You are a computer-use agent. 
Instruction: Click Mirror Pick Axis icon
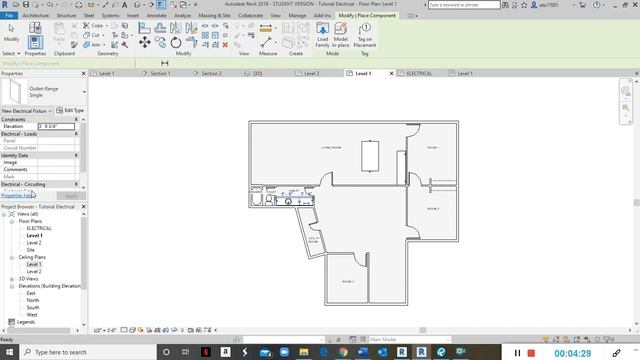[x=176, y=28]
